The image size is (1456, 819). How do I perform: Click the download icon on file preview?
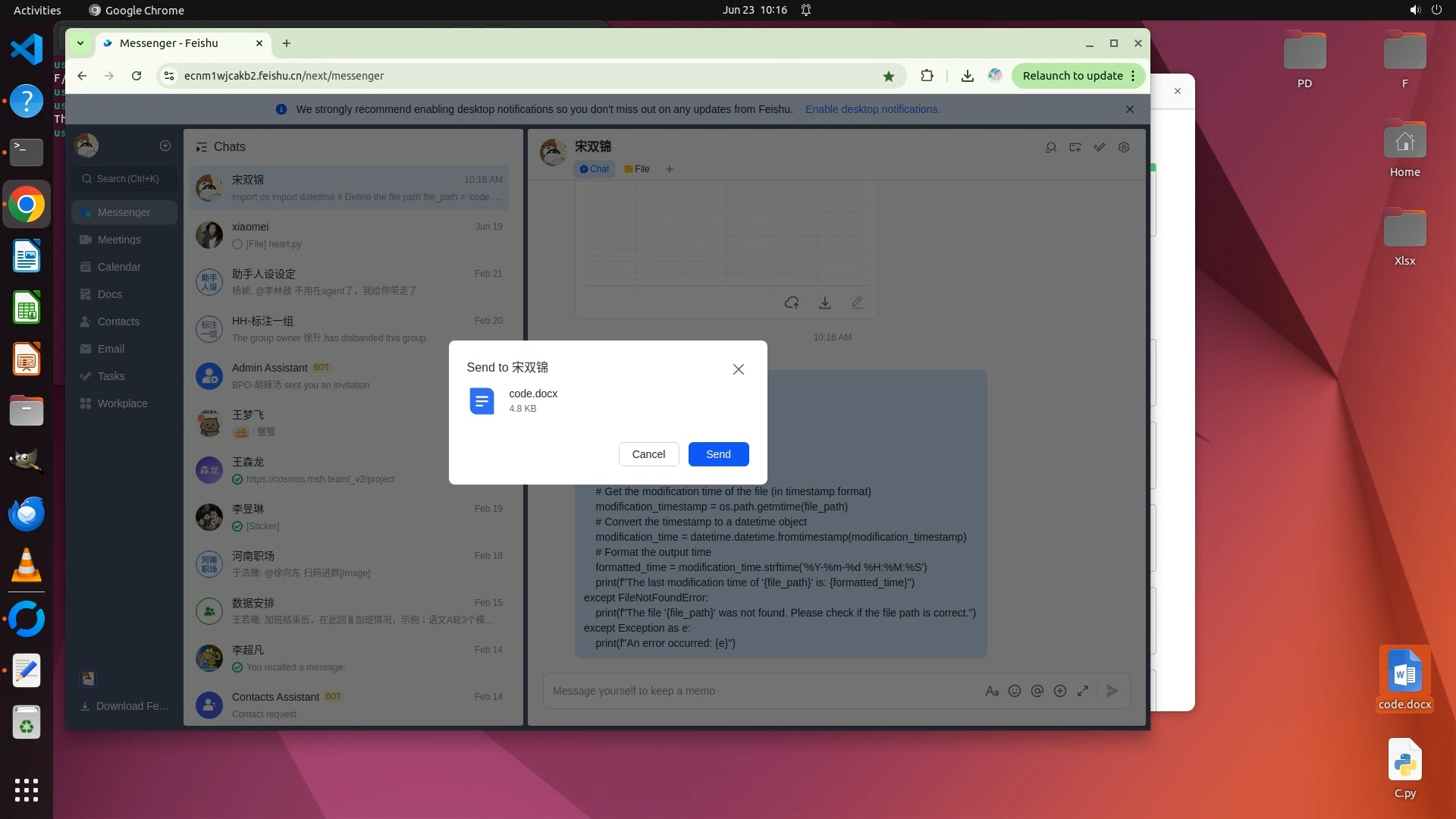click(x=825, y=303)
